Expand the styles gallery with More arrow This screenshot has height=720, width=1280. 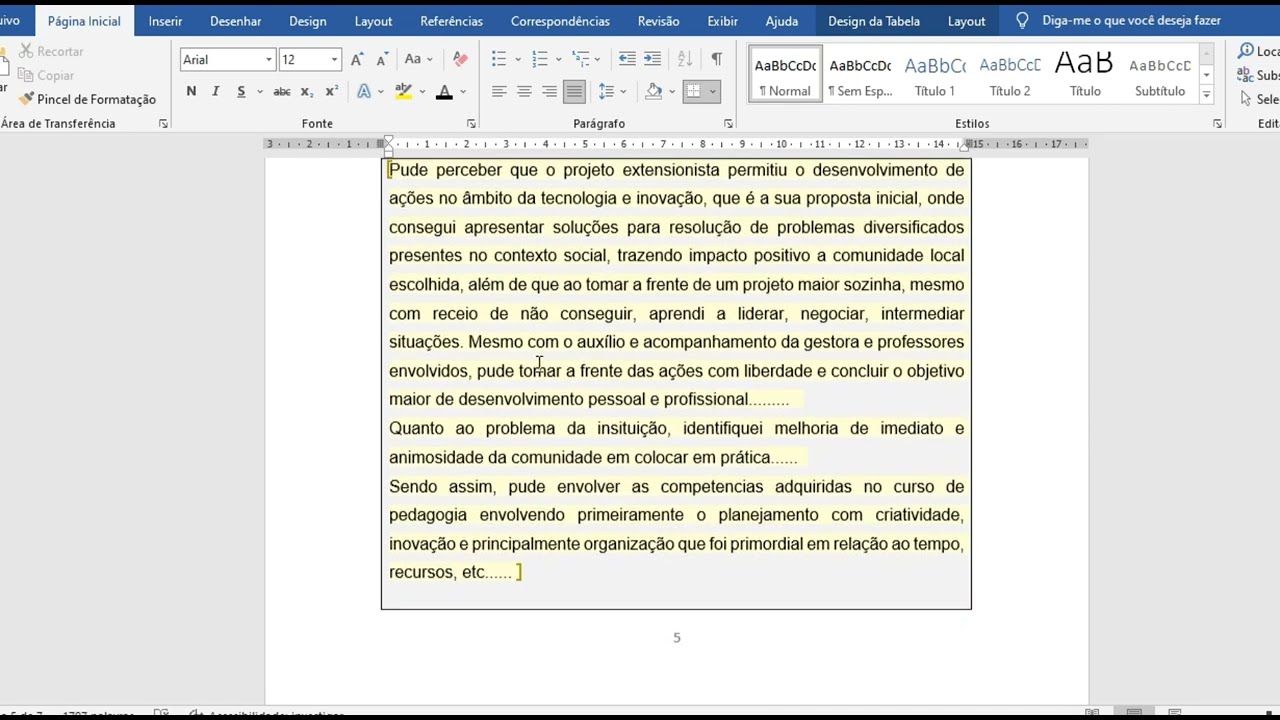click(1206, 95)
